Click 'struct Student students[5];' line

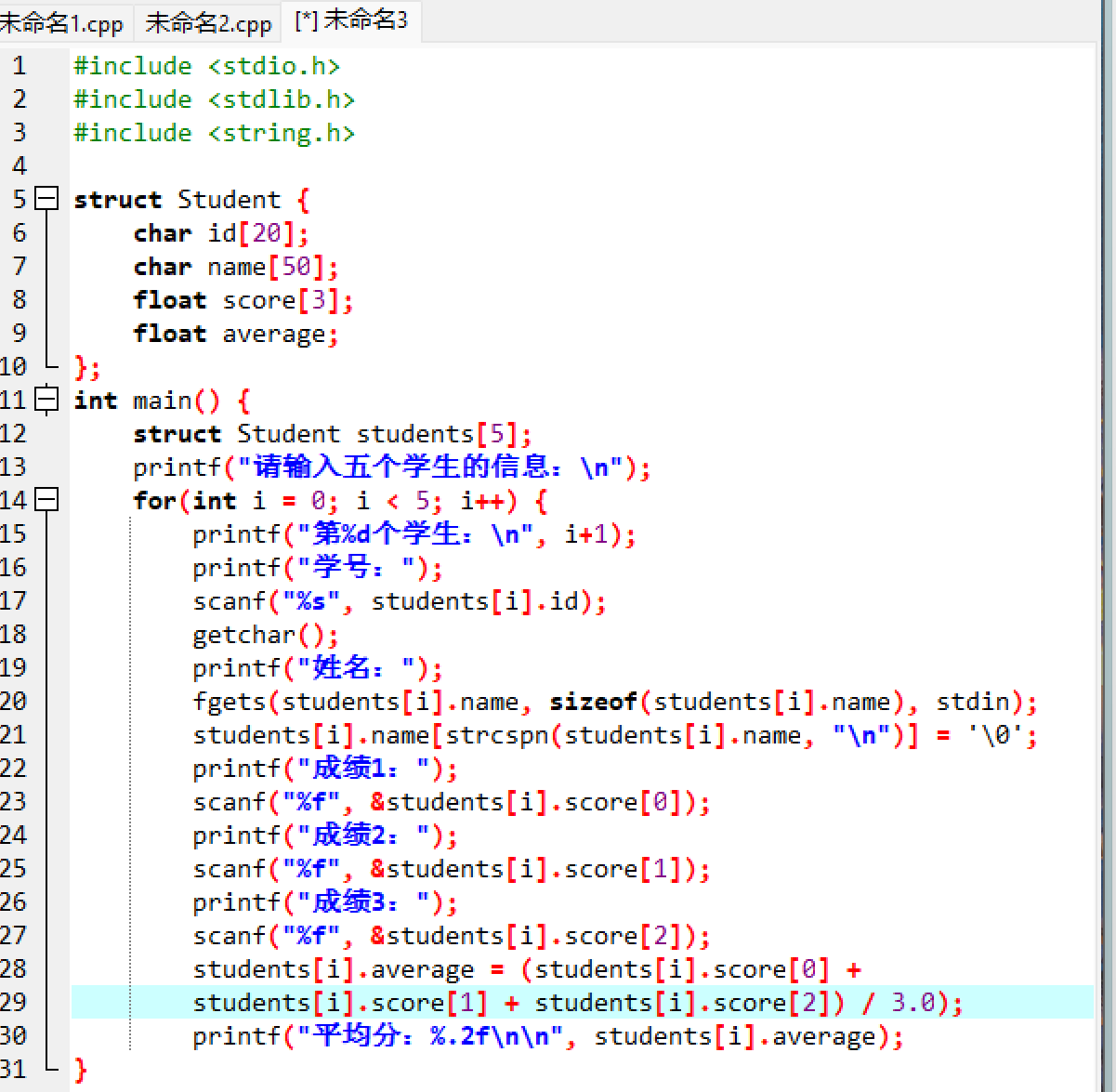(x=333, y=434)
